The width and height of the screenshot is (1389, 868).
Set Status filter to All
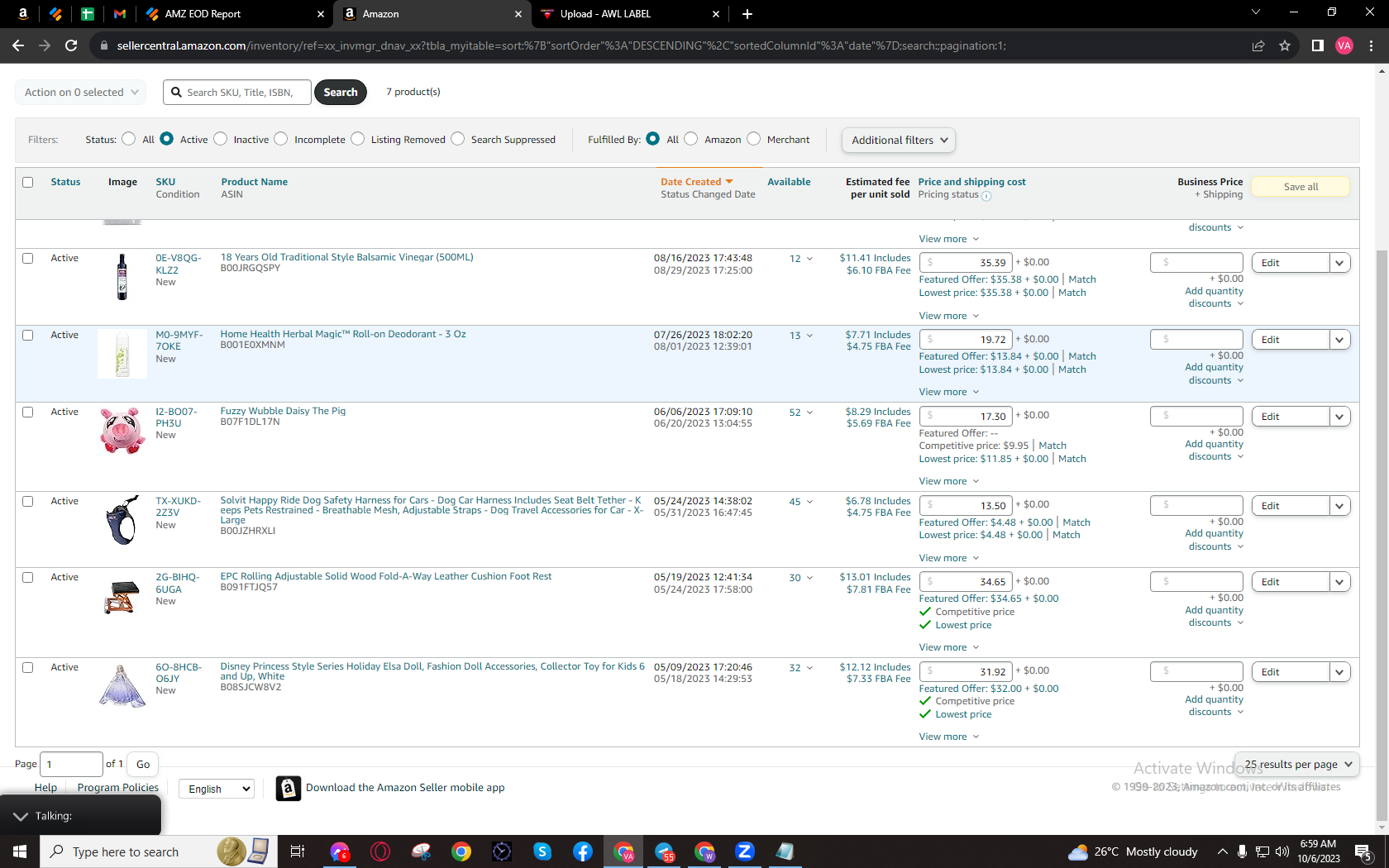coord(129,139)
